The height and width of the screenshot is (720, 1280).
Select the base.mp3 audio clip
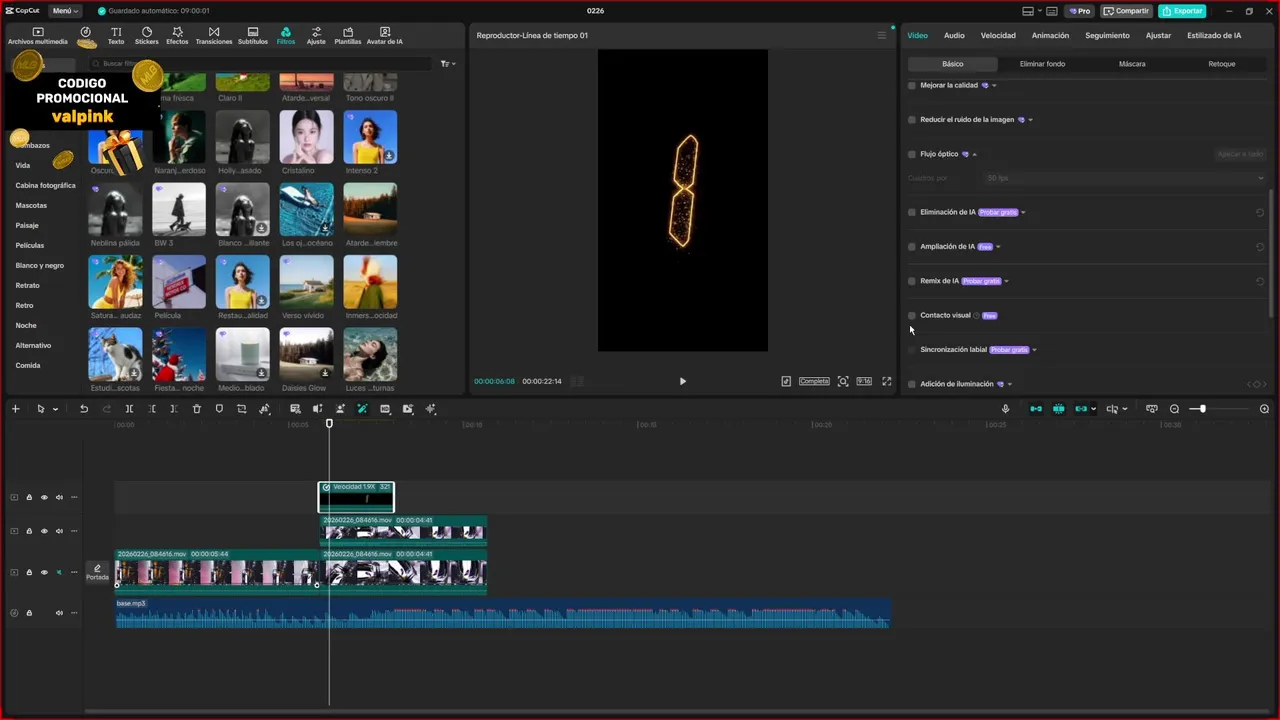(502, 613)
